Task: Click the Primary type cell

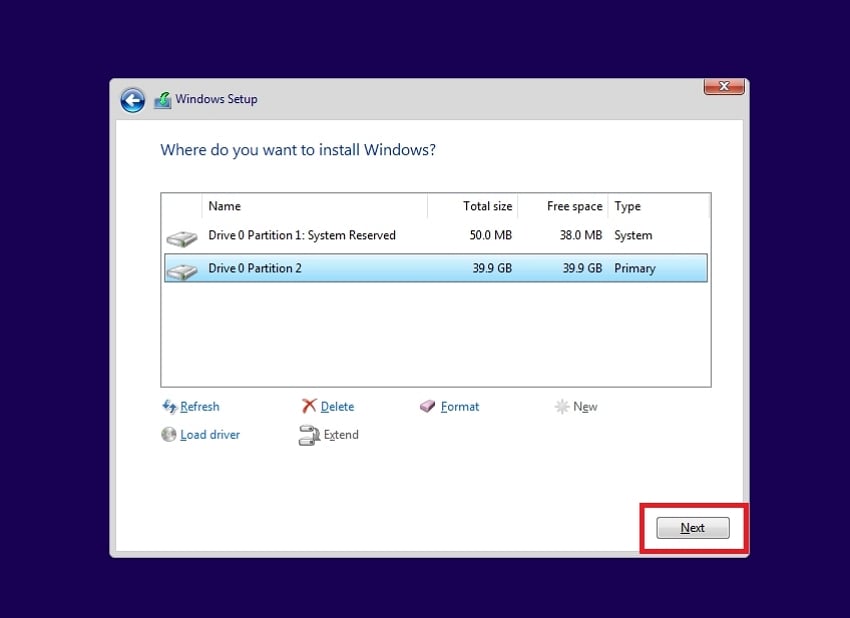Action: pos(635,268)
